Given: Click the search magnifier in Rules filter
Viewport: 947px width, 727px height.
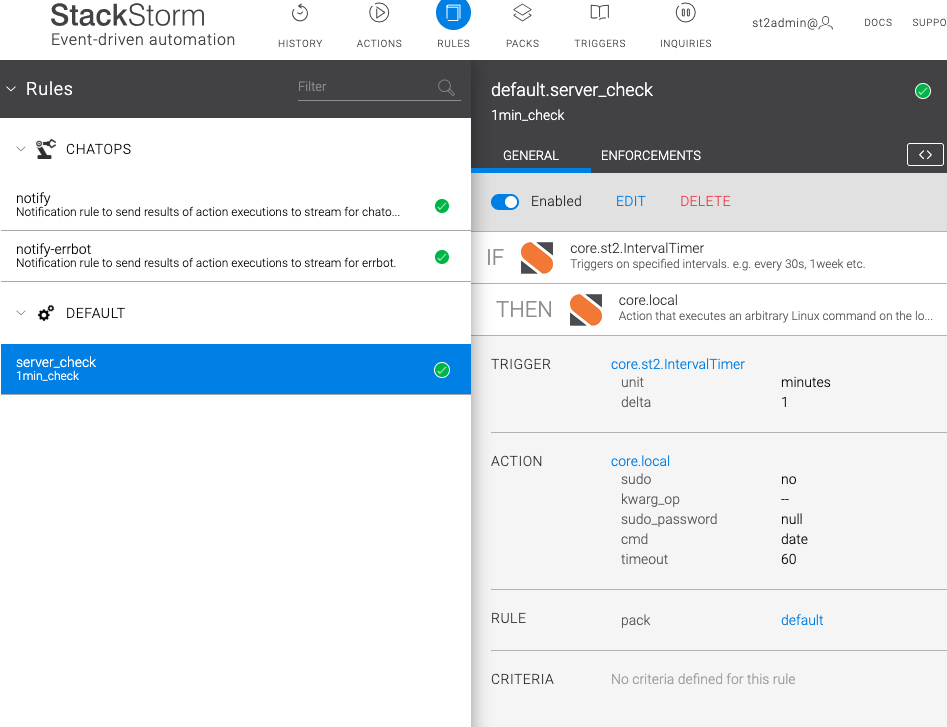Looking at the screenshot, I should 446,88.
